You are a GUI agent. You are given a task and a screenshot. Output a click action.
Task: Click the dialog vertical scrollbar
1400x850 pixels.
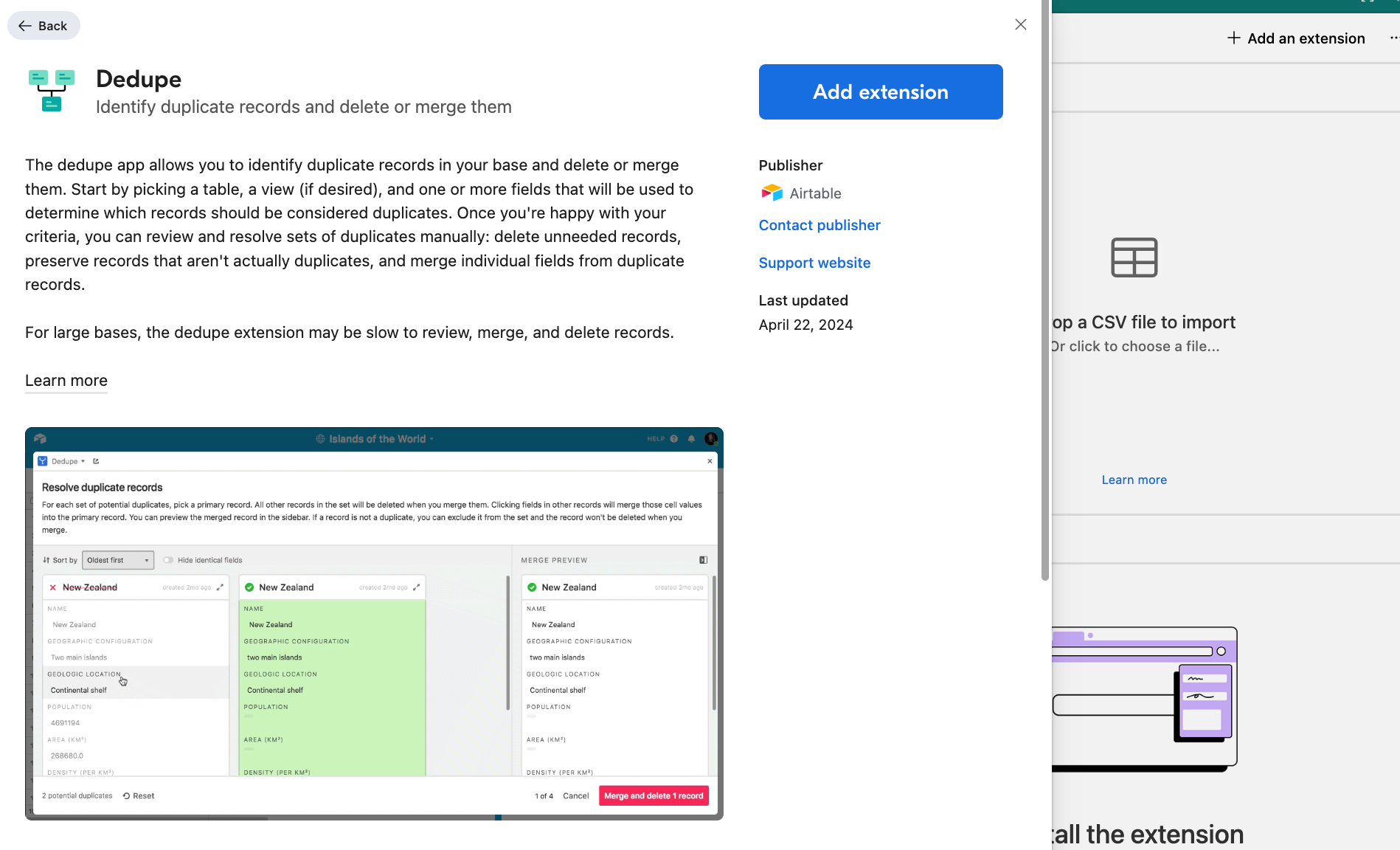pyautogui.click(x=1045, y=290)
